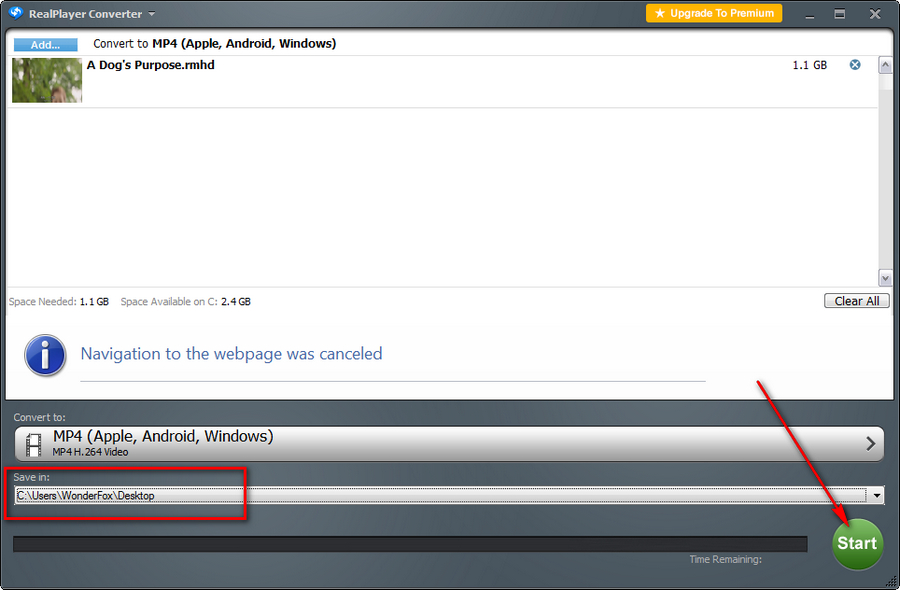Click the file list scrollbar up arrow
The height and width of the screenshot is (590, 900).
click(885, 65)
